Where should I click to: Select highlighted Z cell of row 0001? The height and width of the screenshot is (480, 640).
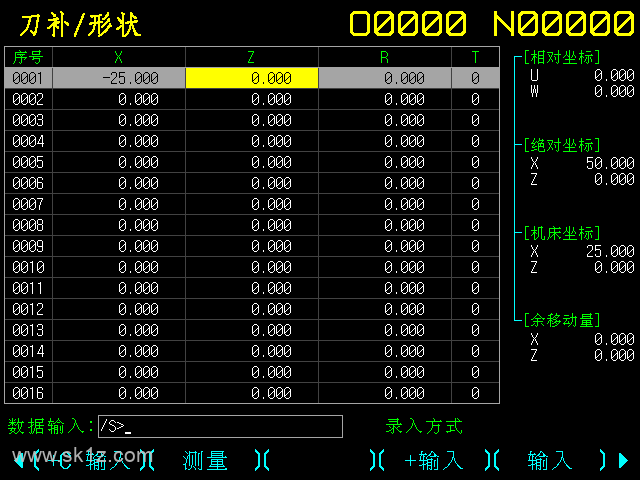coord(252,78)
